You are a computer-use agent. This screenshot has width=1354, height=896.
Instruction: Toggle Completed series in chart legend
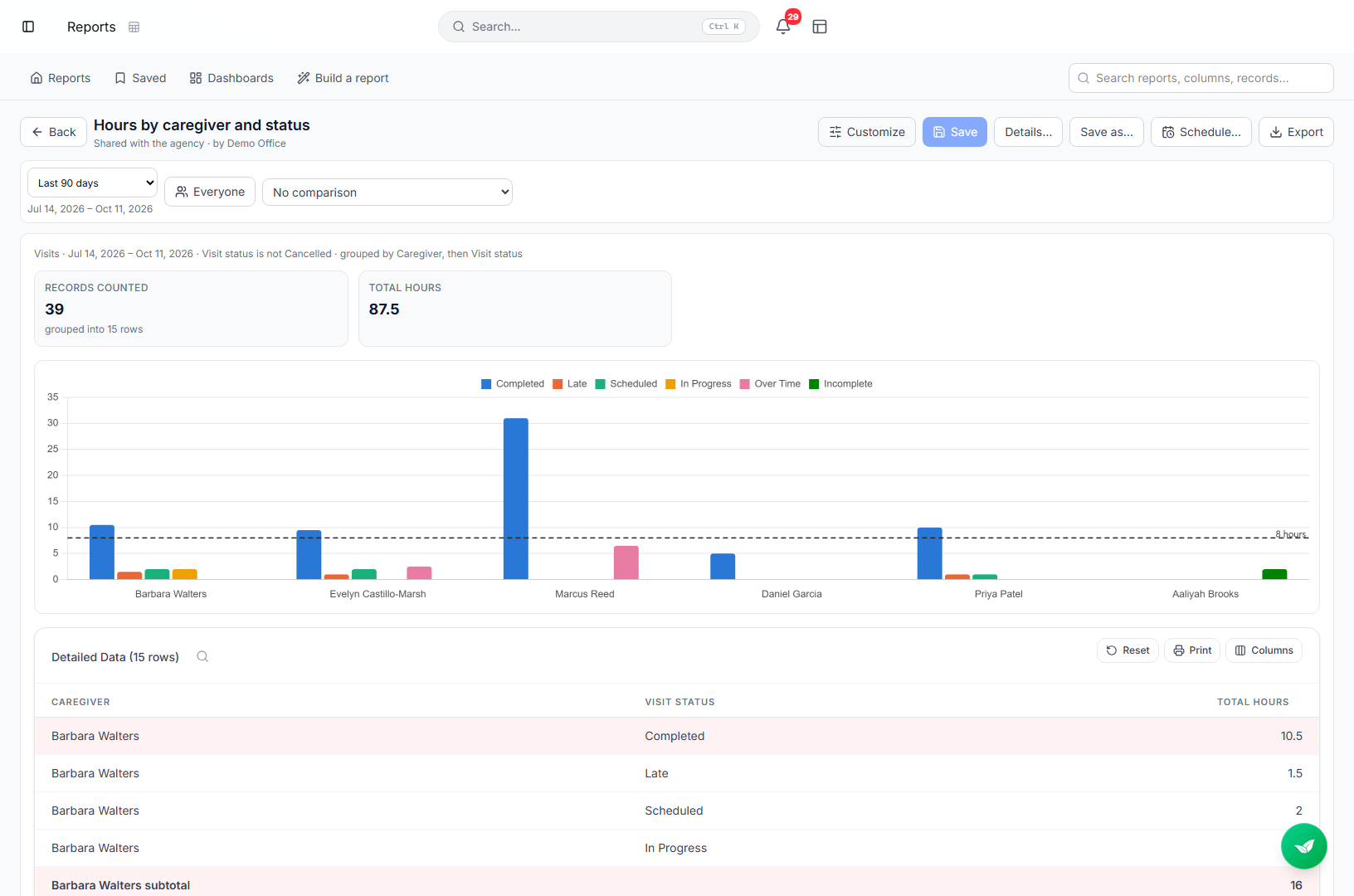(513, 384)
